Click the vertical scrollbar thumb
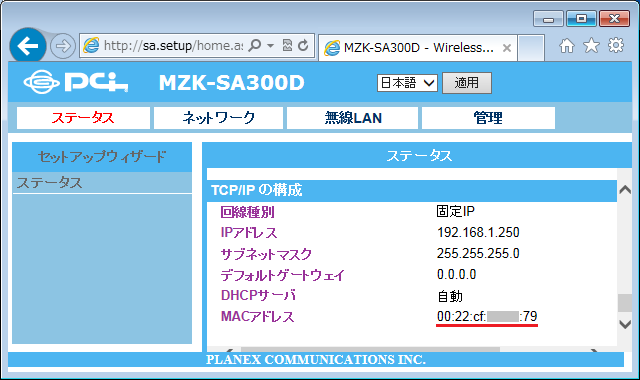640x380 pixels. pyautogui.click(x=625, y=303)
